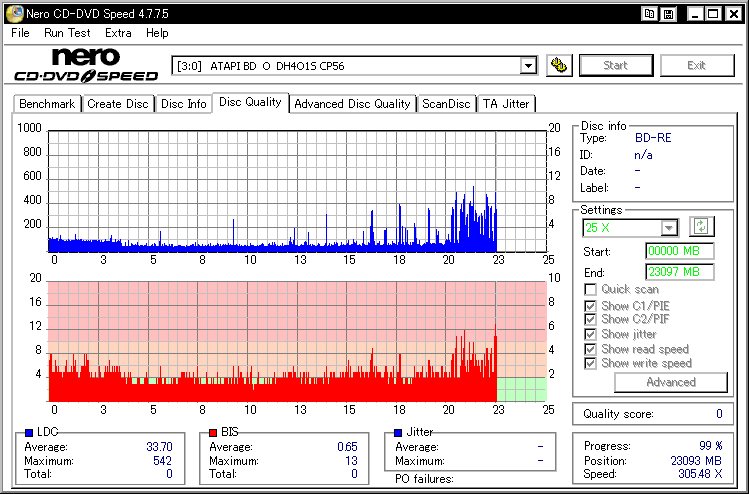This screenshot has height=494, width=749.
Task: Click the BIS Average value 0.65
Action: coord(347,447)
